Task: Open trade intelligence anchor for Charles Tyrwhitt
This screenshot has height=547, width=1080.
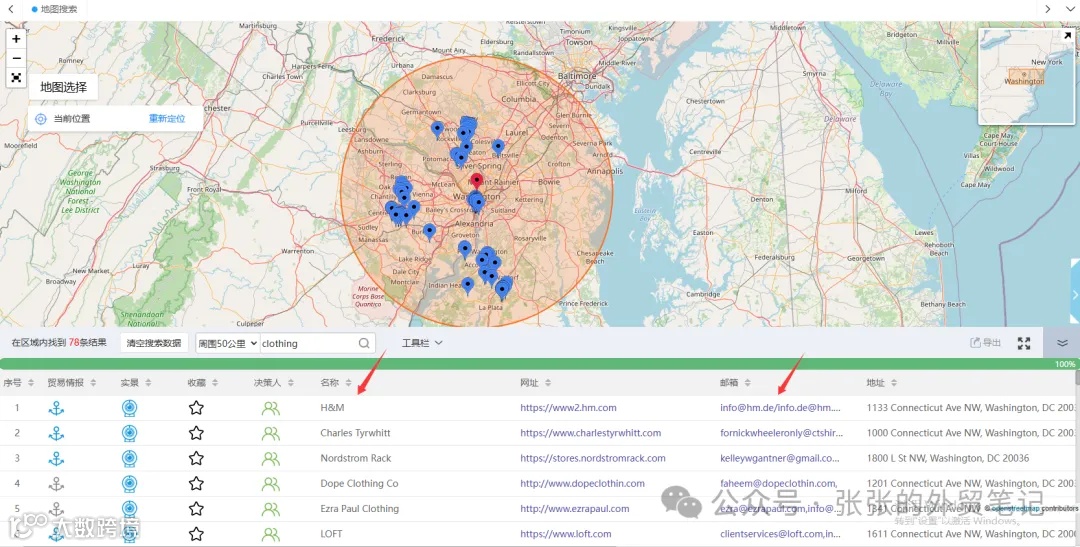Action: click(56, 433)
